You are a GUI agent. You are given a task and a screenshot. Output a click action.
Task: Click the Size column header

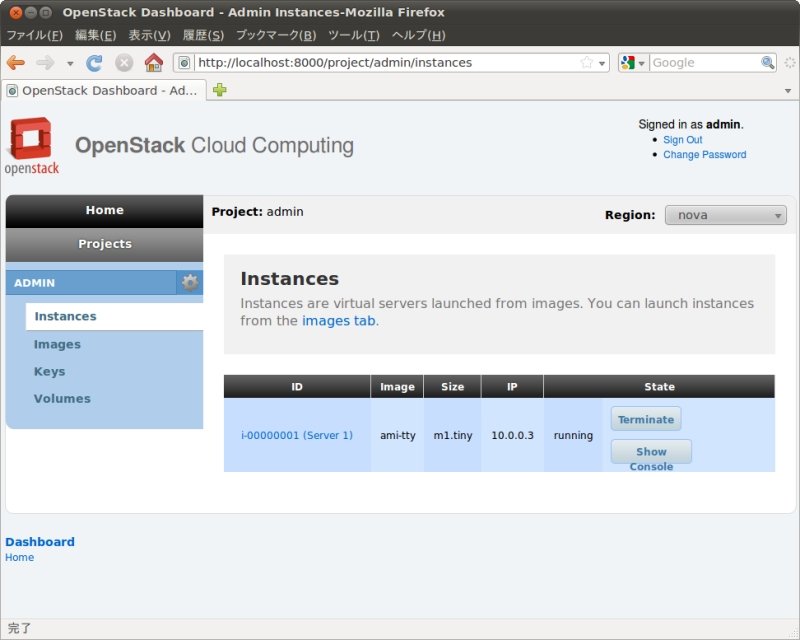452,387
